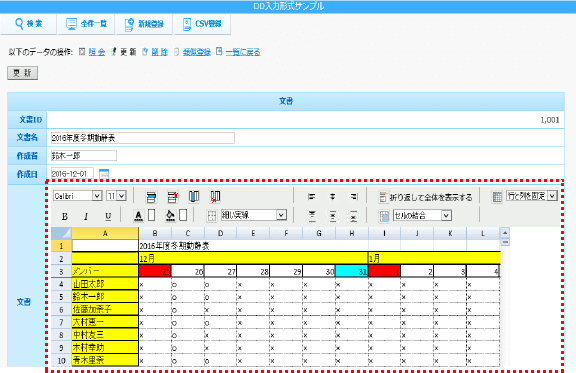Image resolution: width=576 pixels, height=373 pixels.
Task: Click the 複製登録 link
Action: pyautogui.click(x=197, y=52)
